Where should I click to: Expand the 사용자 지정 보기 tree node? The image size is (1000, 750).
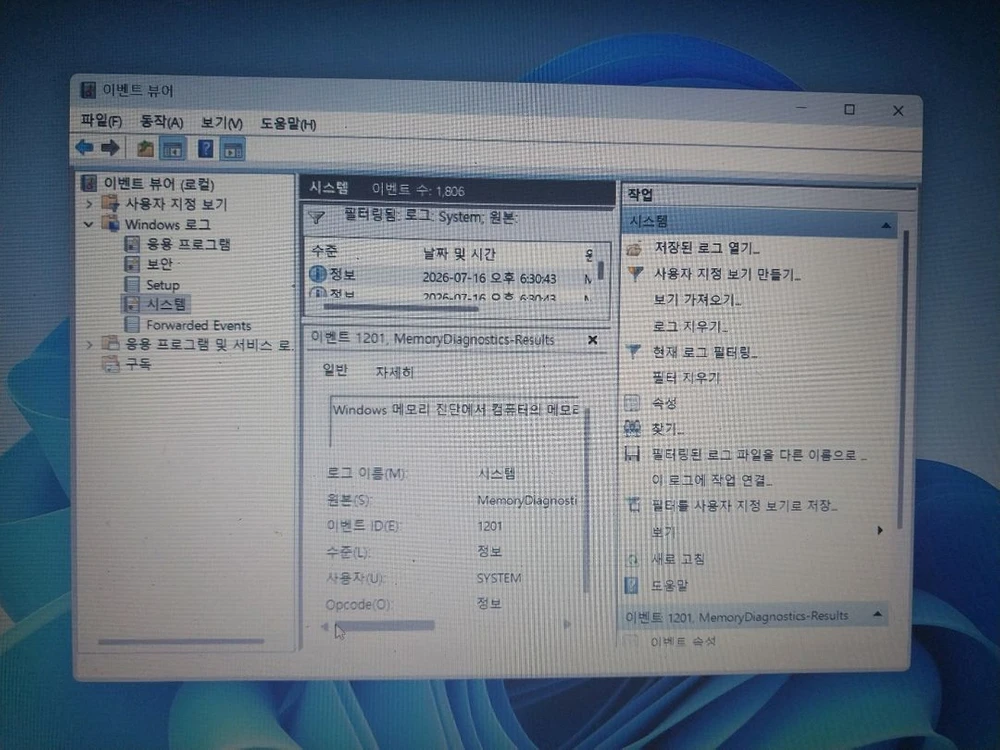point(89,204)
